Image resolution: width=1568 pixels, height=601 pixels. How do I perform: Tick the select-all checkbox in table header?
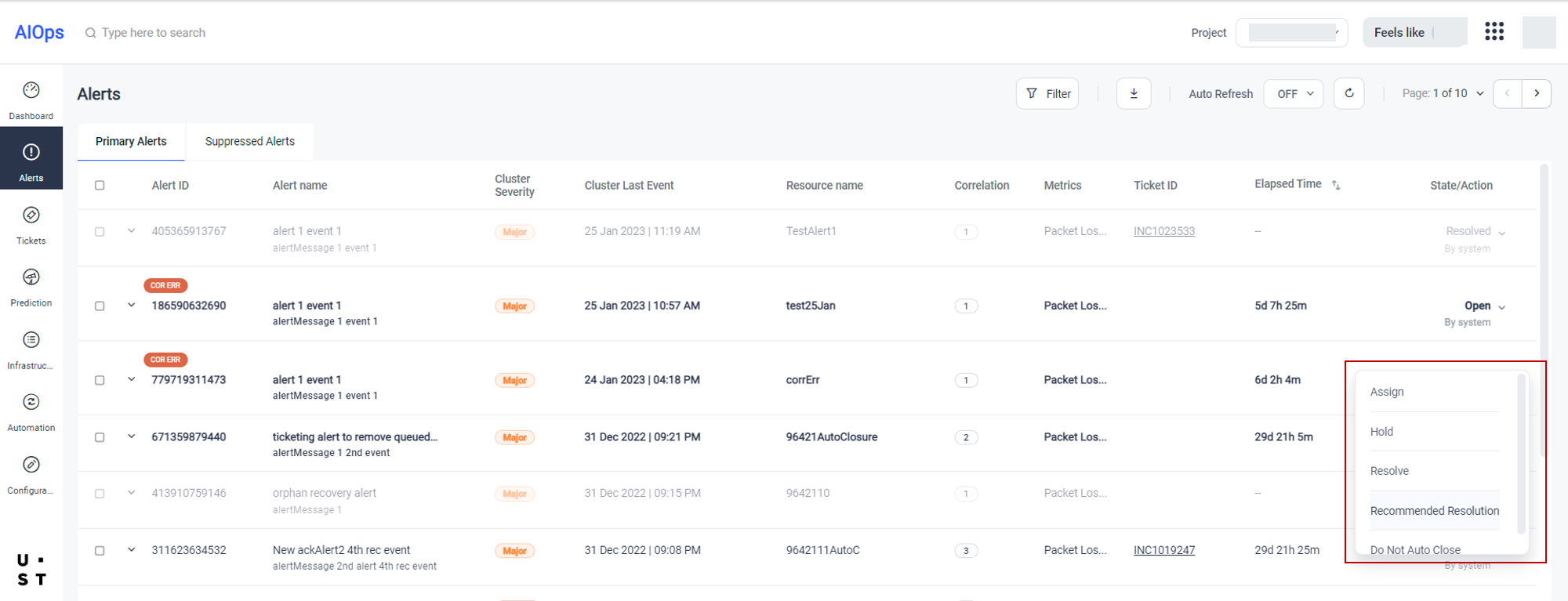coord(100,186)
